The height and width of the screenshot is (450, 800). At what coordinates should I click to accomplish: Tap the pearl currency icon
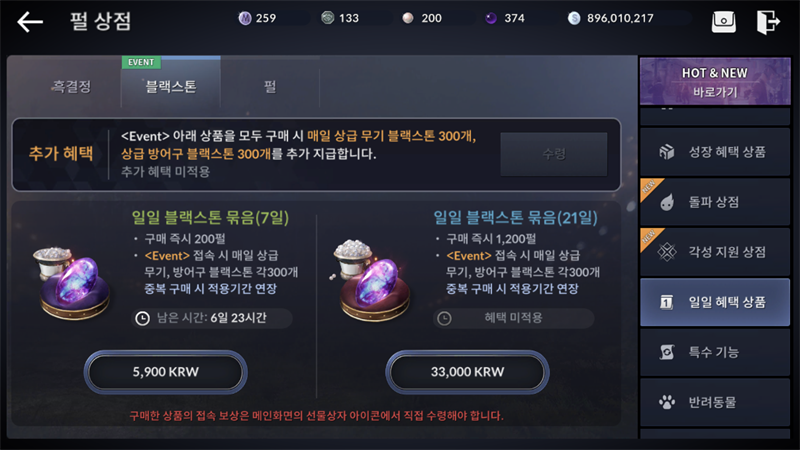coord(408,18)
